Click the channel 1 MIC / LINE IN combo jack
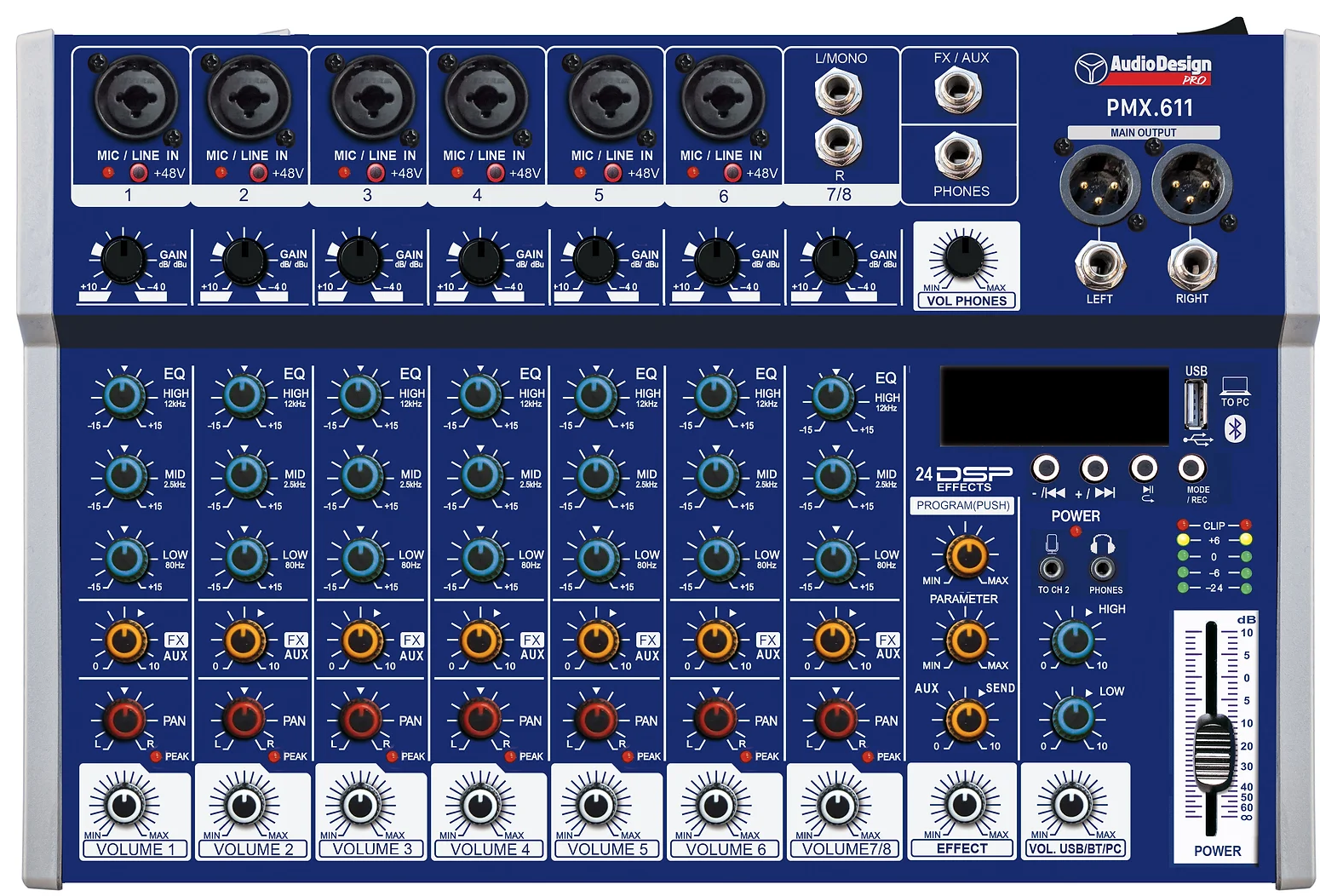 [x=135, y=98]
